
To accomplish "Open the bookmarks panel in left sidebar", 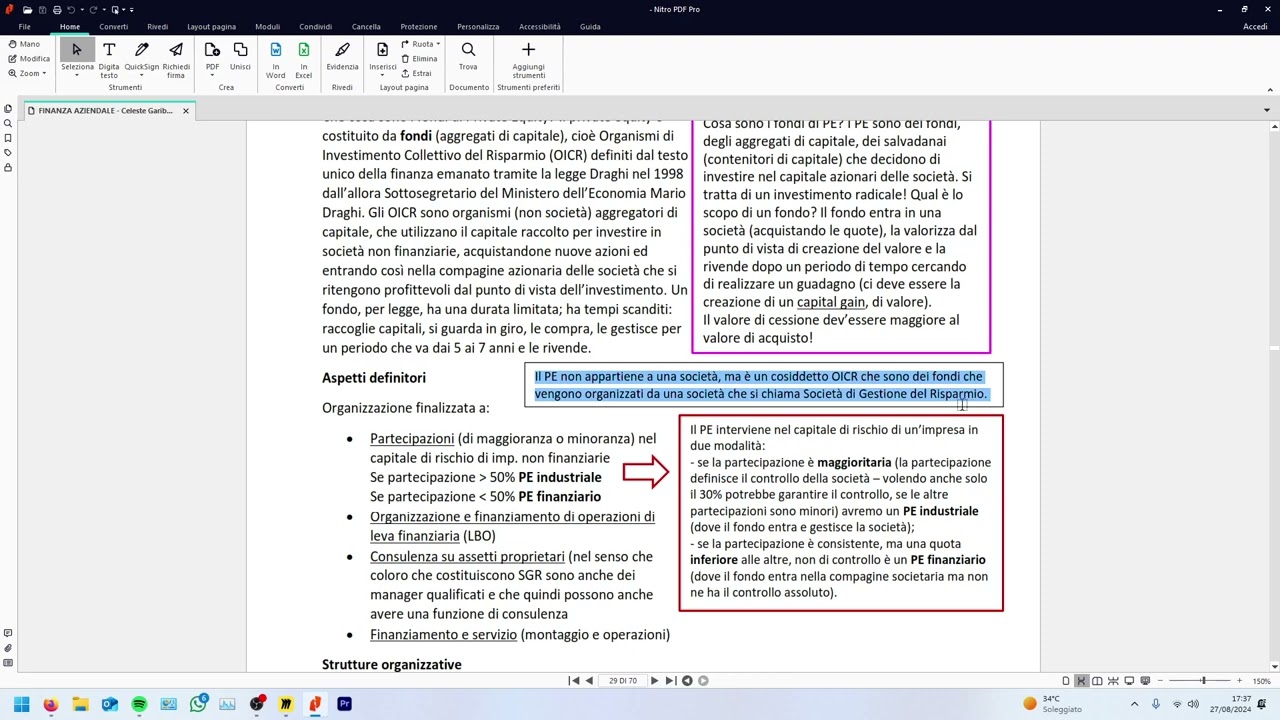I will tap(8, 138).
